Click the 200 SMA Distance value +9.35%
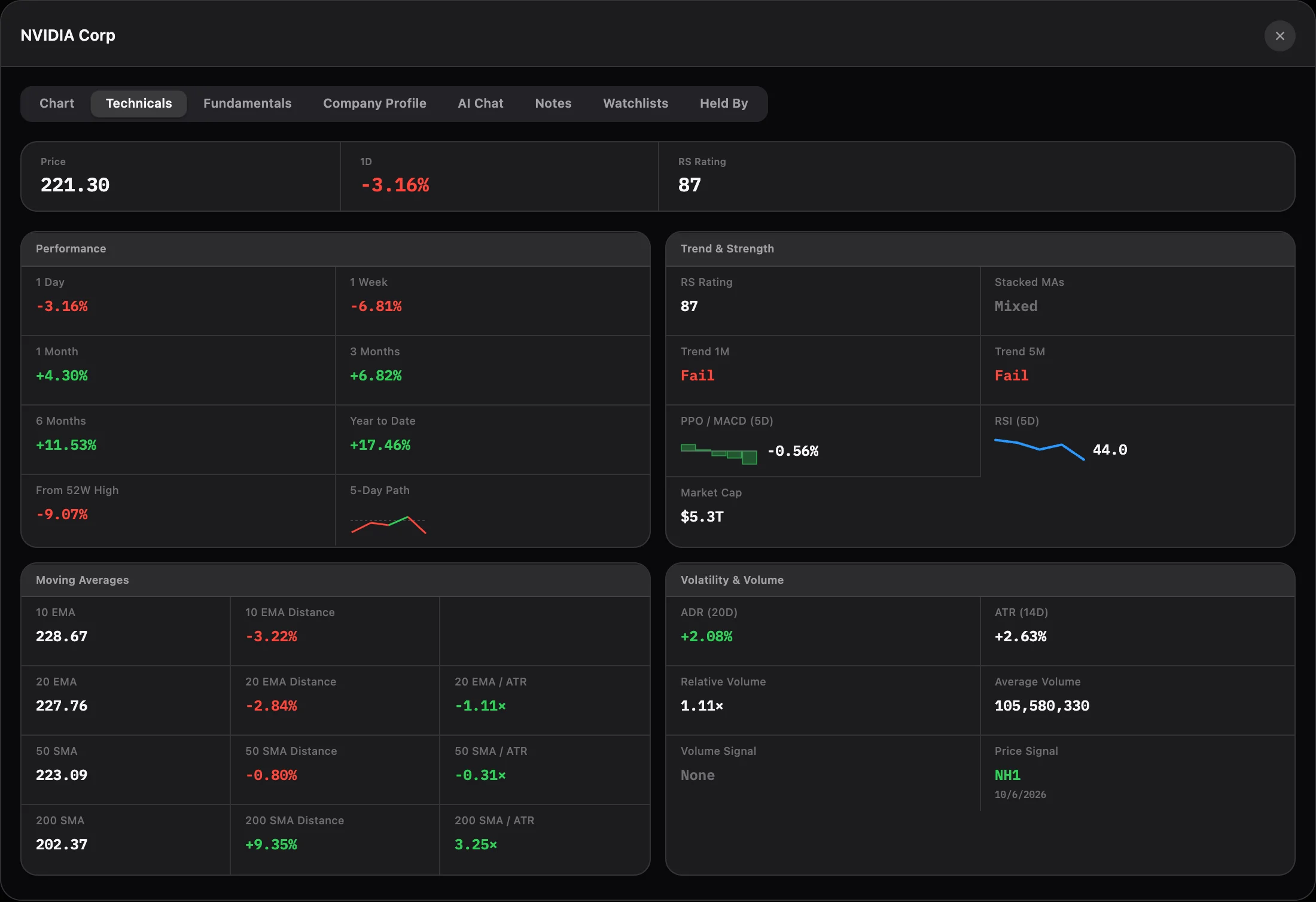 coord(271,845)
